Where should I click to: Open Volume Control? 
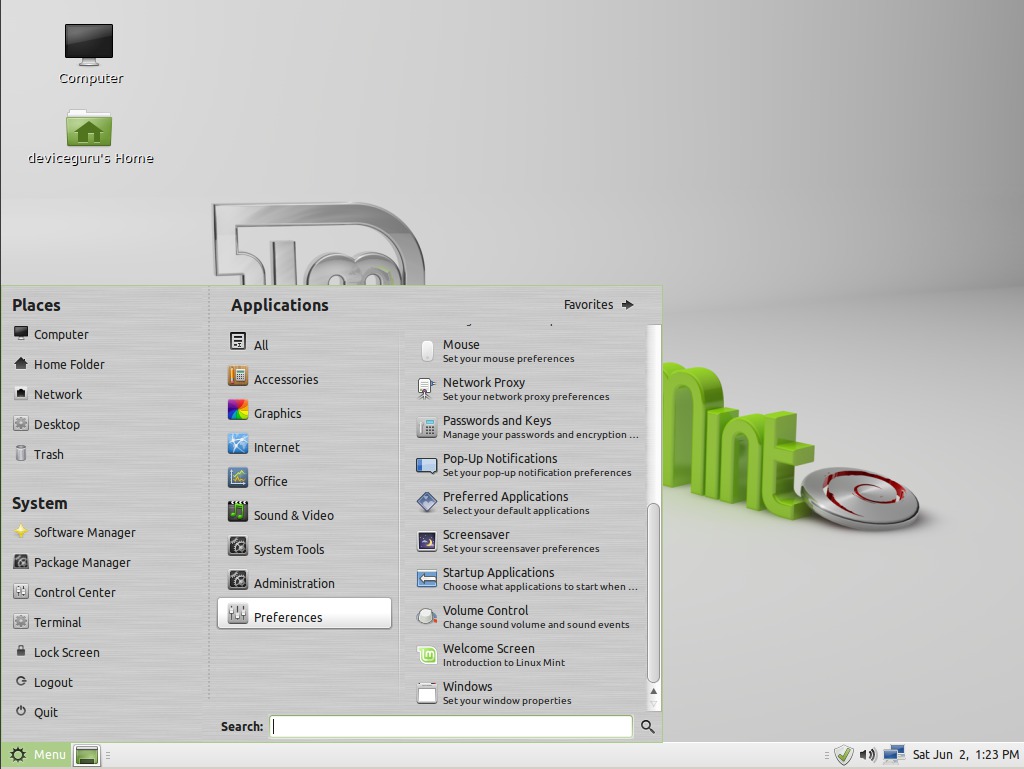[x=525, y=616]
